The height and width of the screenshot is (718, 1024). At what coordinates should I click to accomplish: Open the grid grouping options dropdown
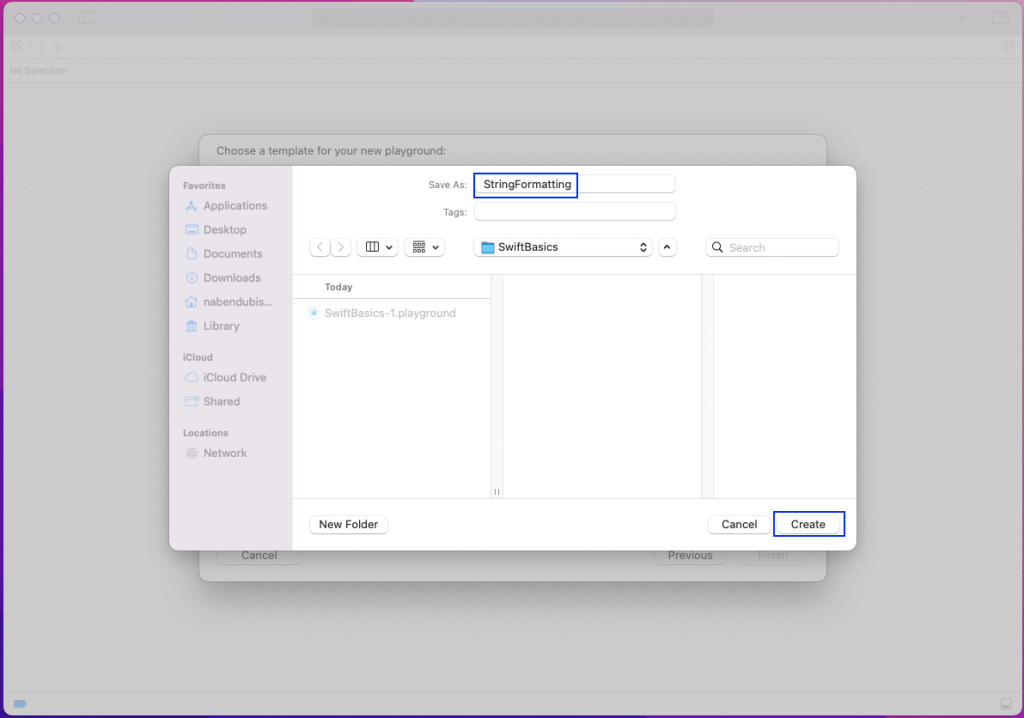click(424, 247)
